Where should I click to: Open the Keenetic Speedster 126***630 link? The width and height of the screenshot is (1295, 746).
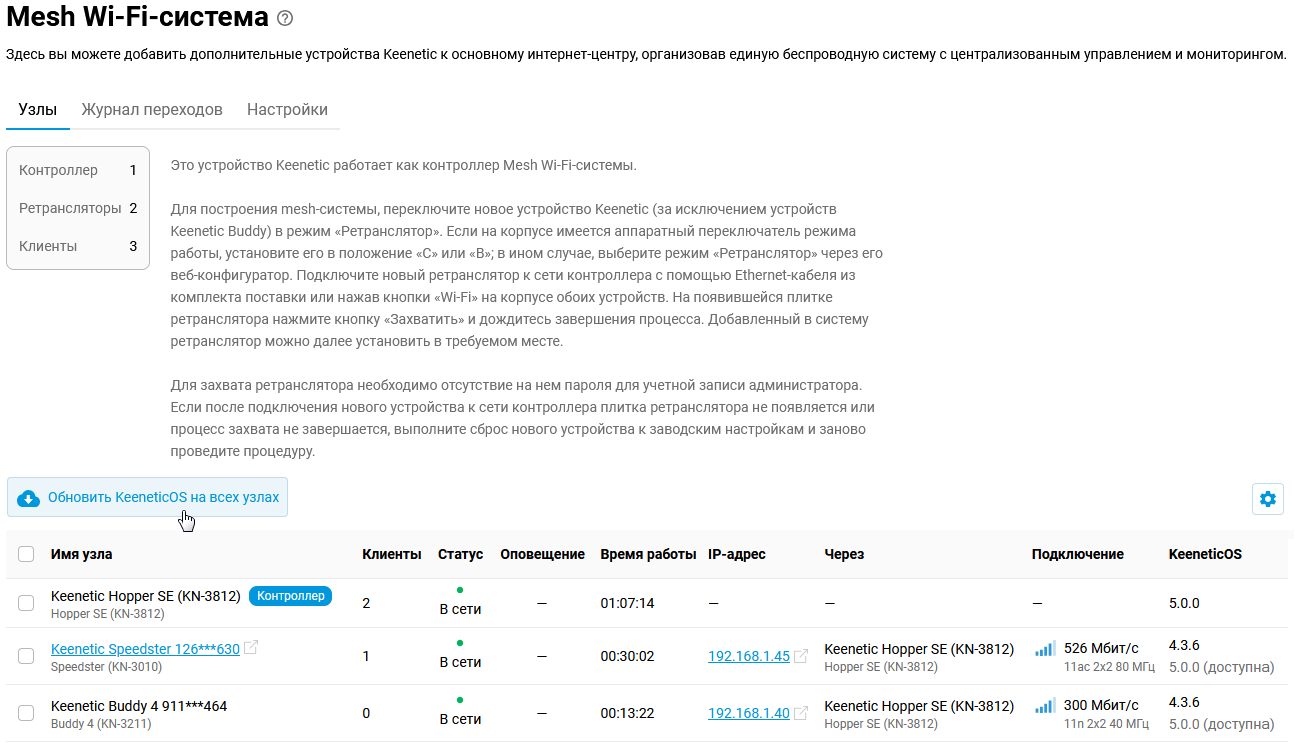pyautogui.click(x=145, y=649)
